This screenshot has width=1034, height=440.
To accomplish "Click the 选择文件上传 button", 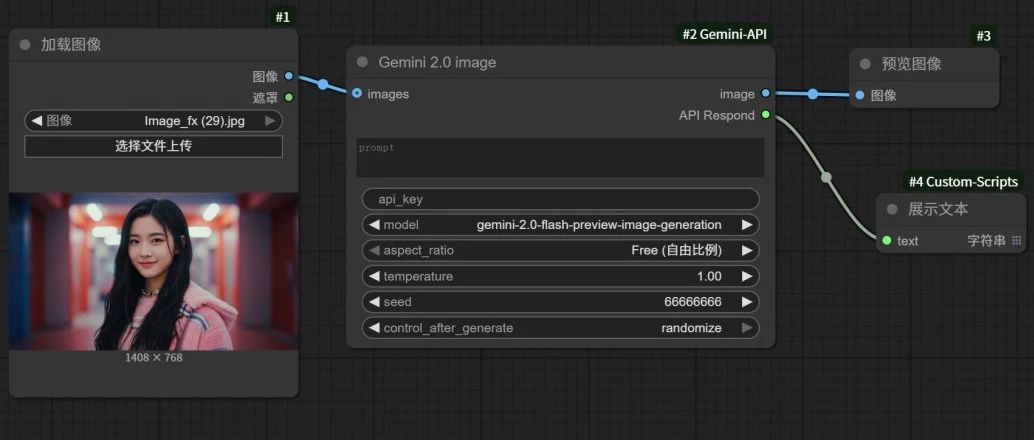I will coord(154,146).
